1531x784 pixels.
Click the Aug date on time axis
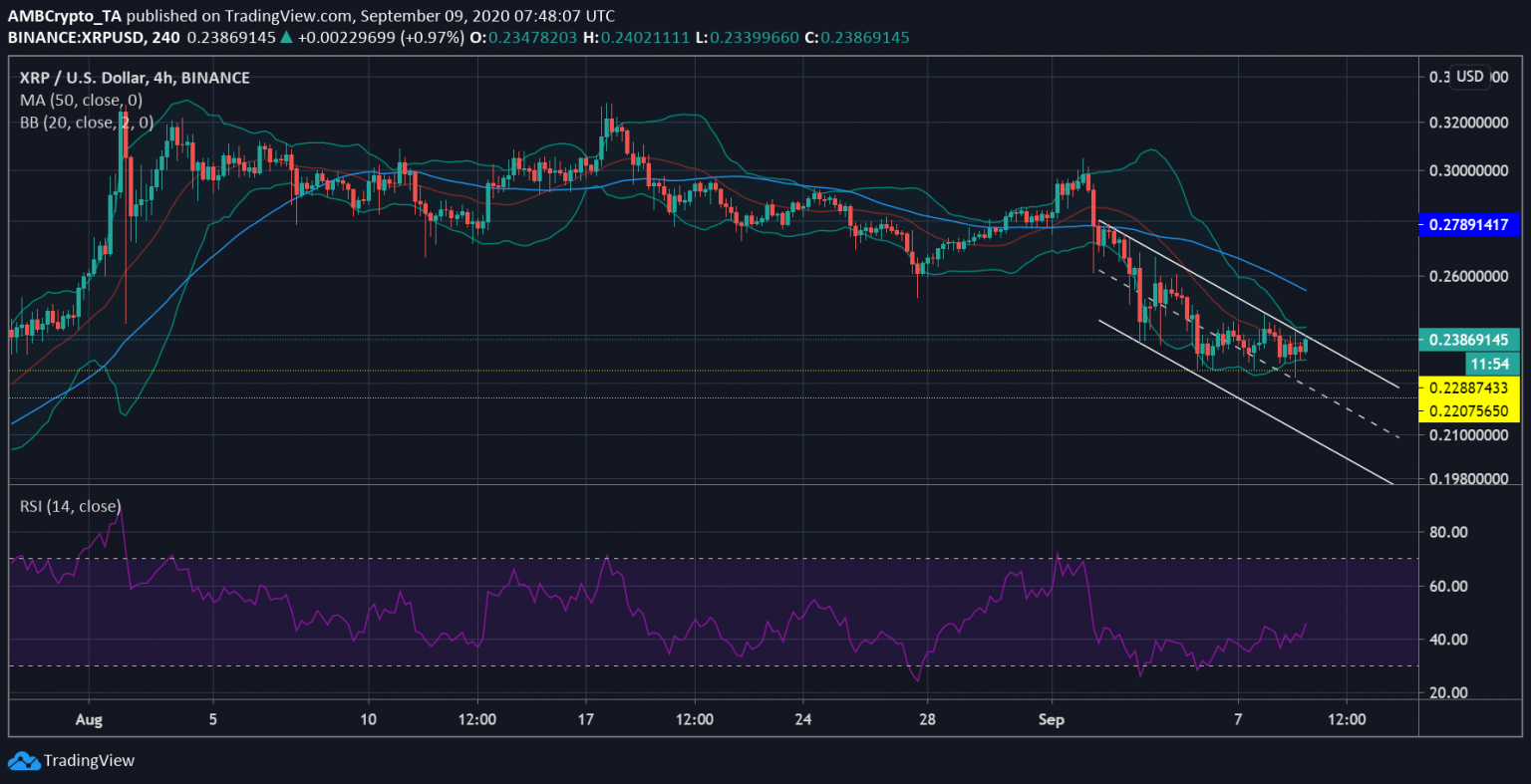coord(89,719)
